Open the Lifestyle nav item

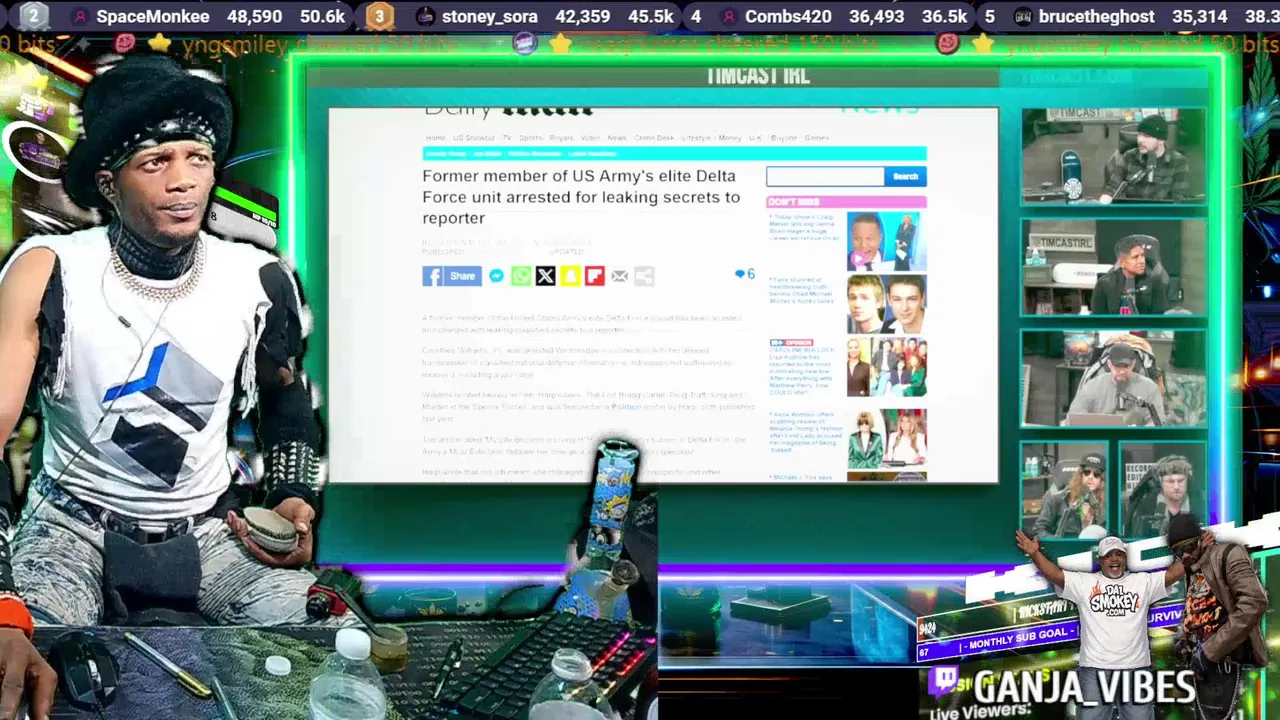point(697,138)
